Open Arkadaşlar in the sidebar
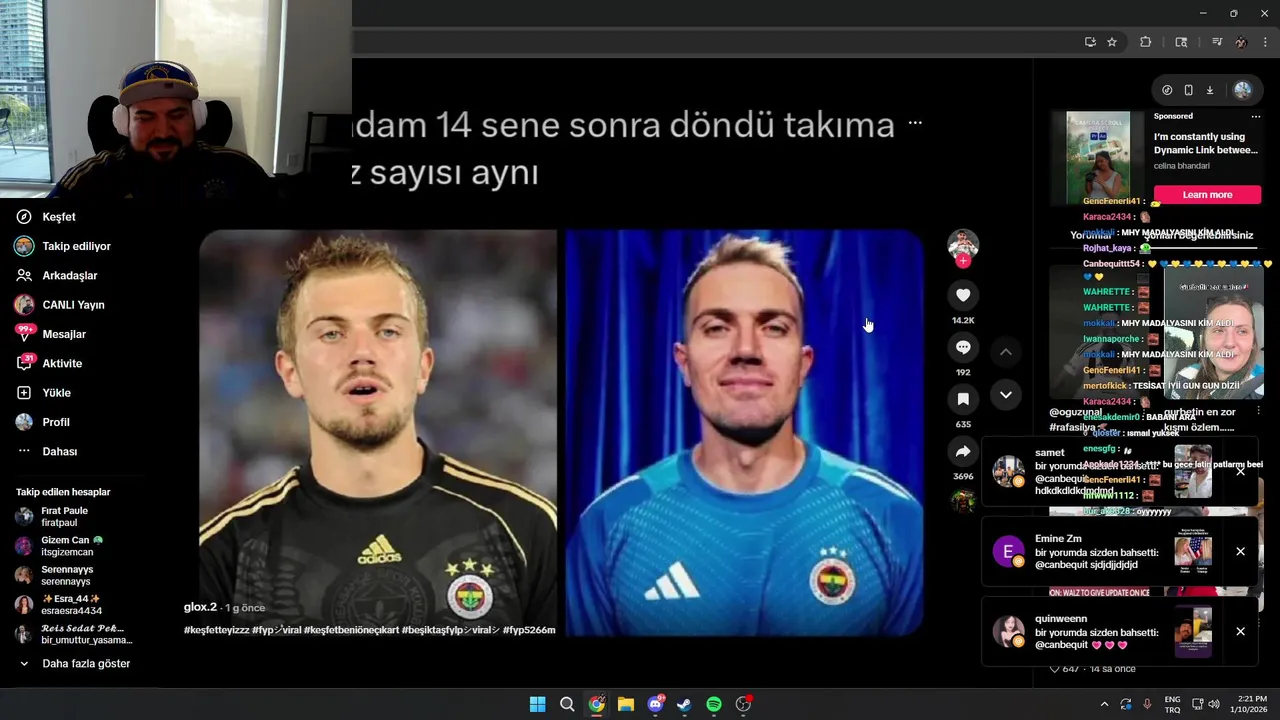Screen dimensions: 1280x720 57,275
